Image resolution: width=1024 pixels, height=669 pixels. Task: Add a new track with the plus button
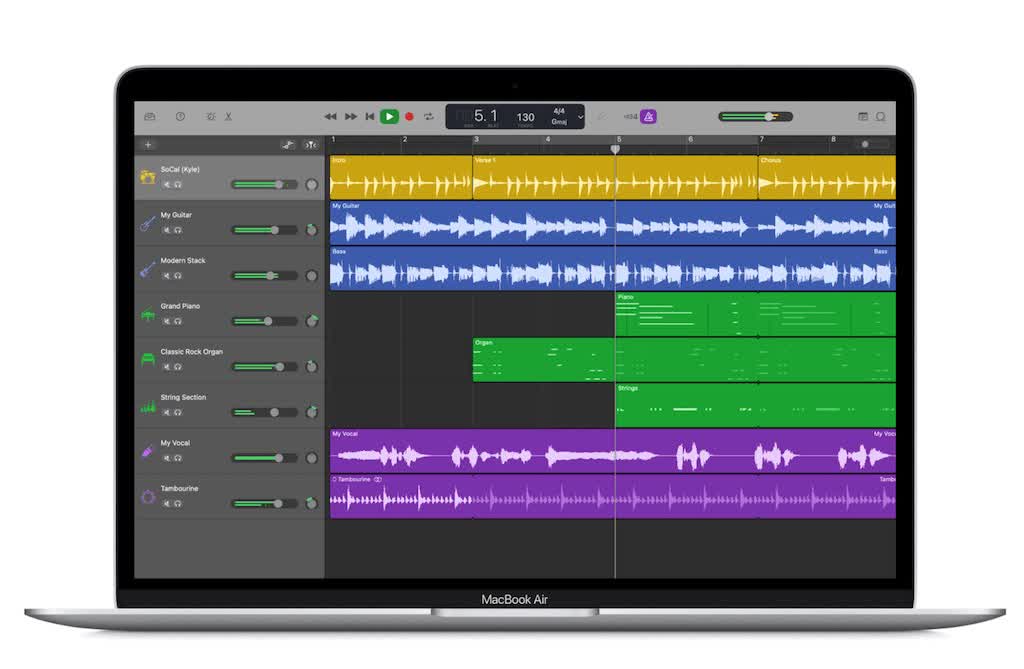pos(147,144)
